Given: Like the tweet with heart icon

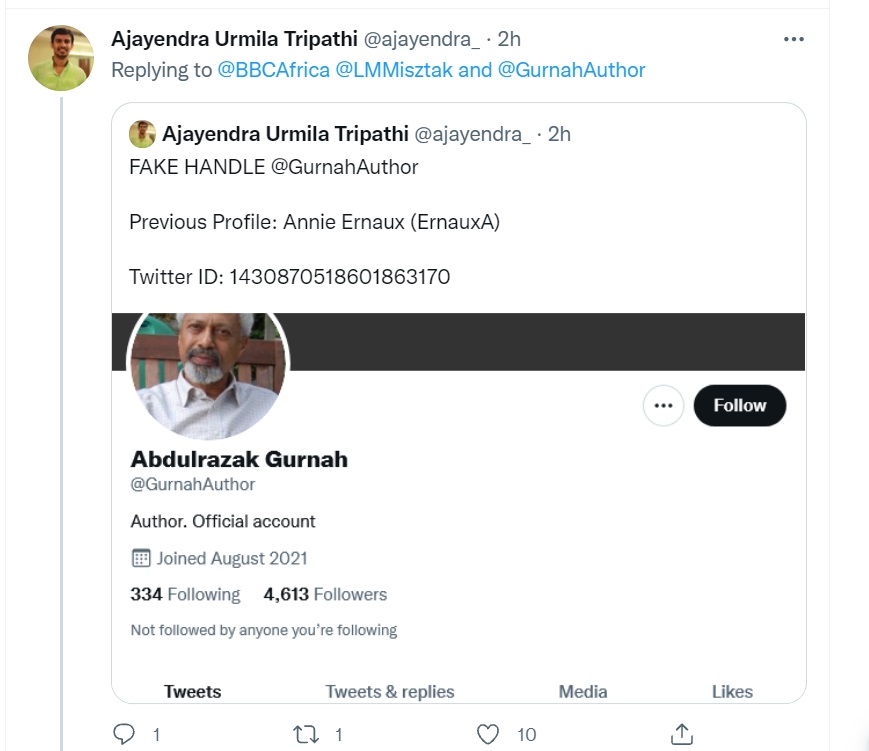Looking at the screenshot, I should 488,735.
